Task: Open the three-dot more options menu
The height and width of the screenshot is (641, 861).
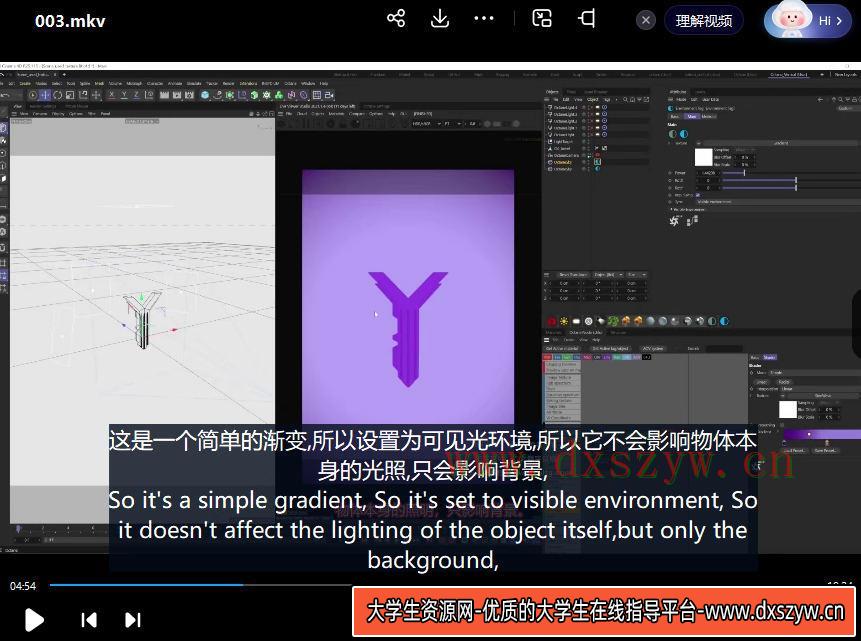Action: (x=483, y=18)
